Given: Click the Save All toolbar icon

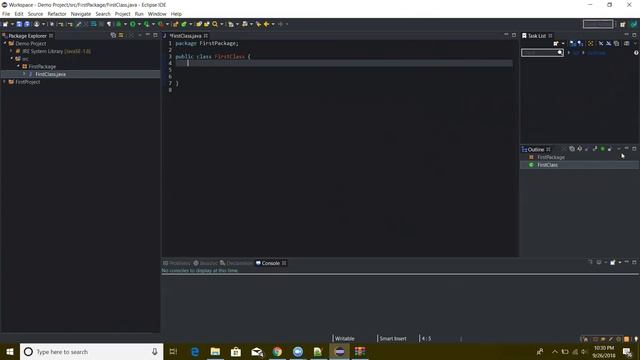Looking at the screenshot, I should click(x=27, y=24).
